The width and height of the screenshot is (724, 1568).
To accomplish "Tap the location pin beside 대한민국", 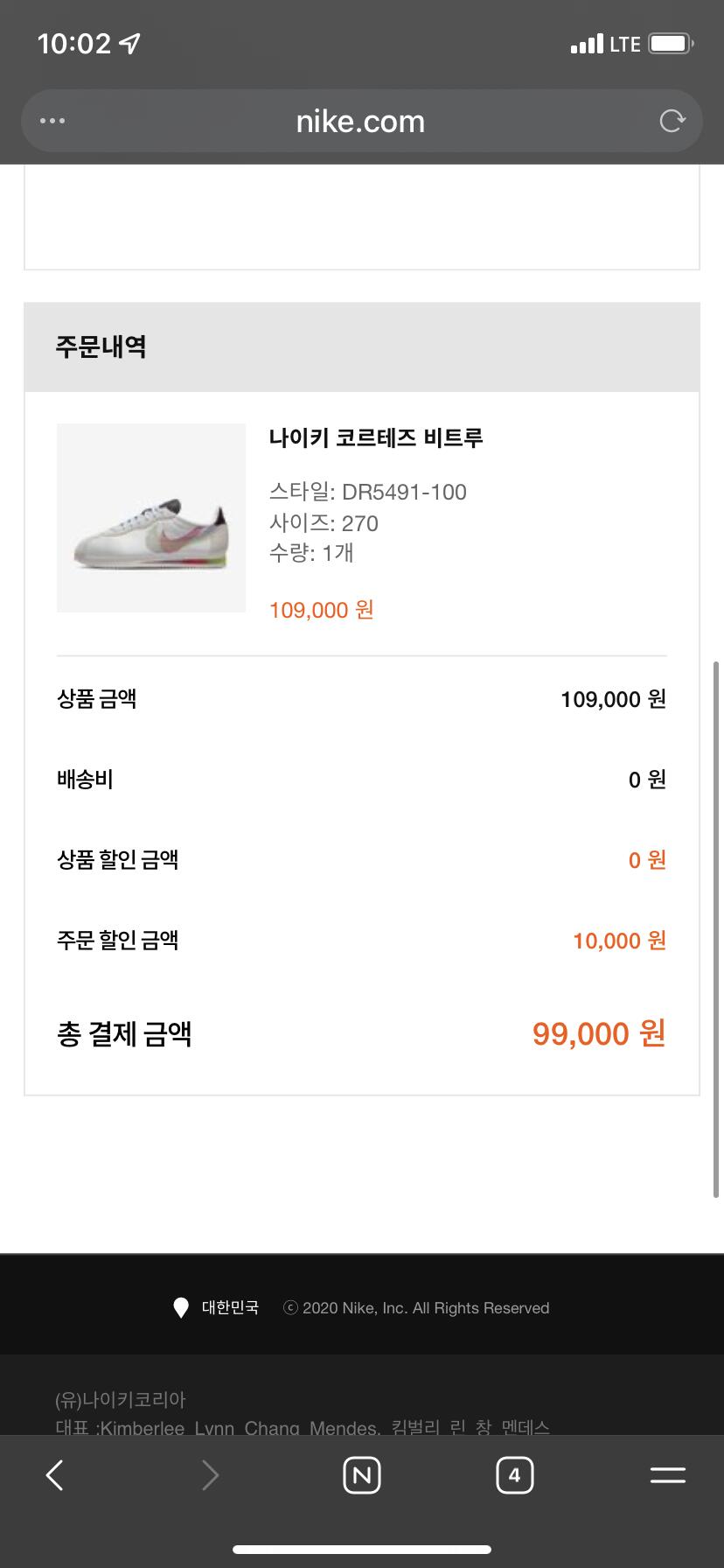I will (x=181, y=1308).
